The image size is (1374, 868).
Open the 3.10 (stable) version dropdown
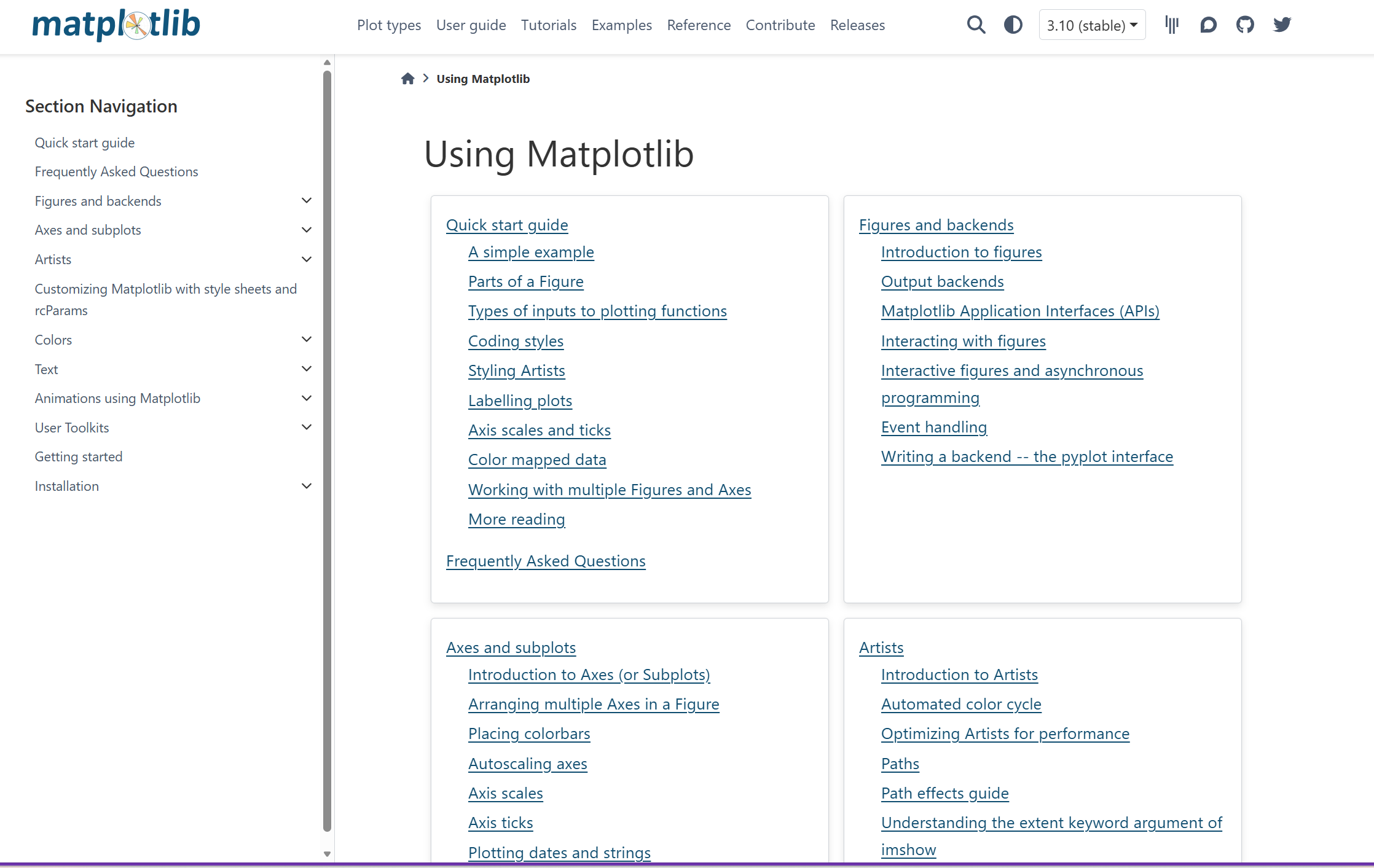[1092, 25]
